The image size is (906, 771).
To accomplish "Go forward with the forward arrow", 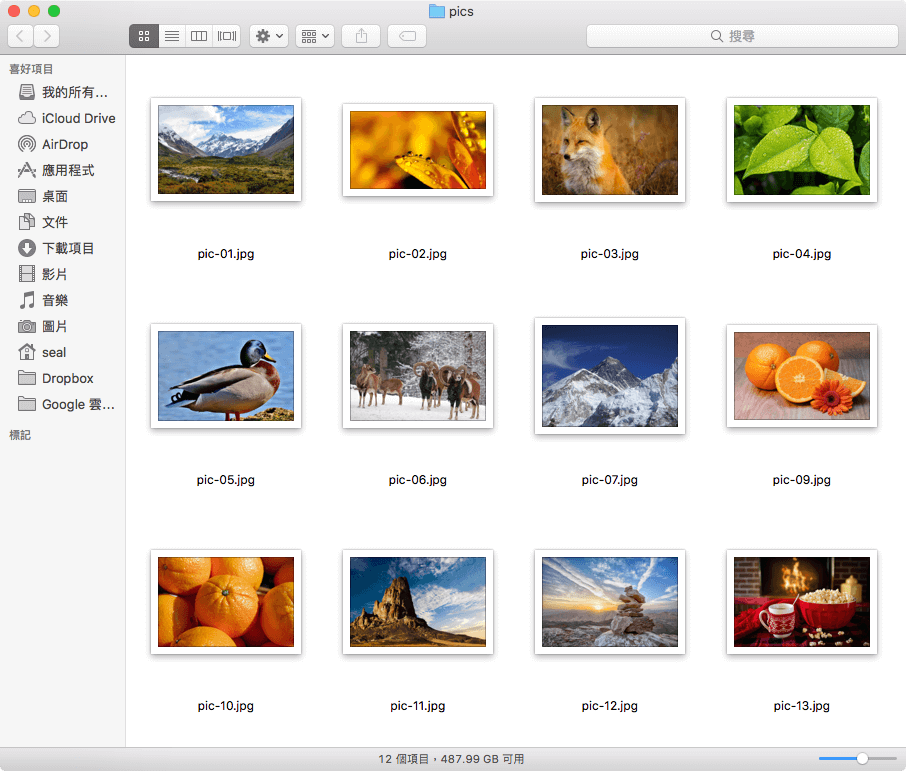I will point(46,36).
